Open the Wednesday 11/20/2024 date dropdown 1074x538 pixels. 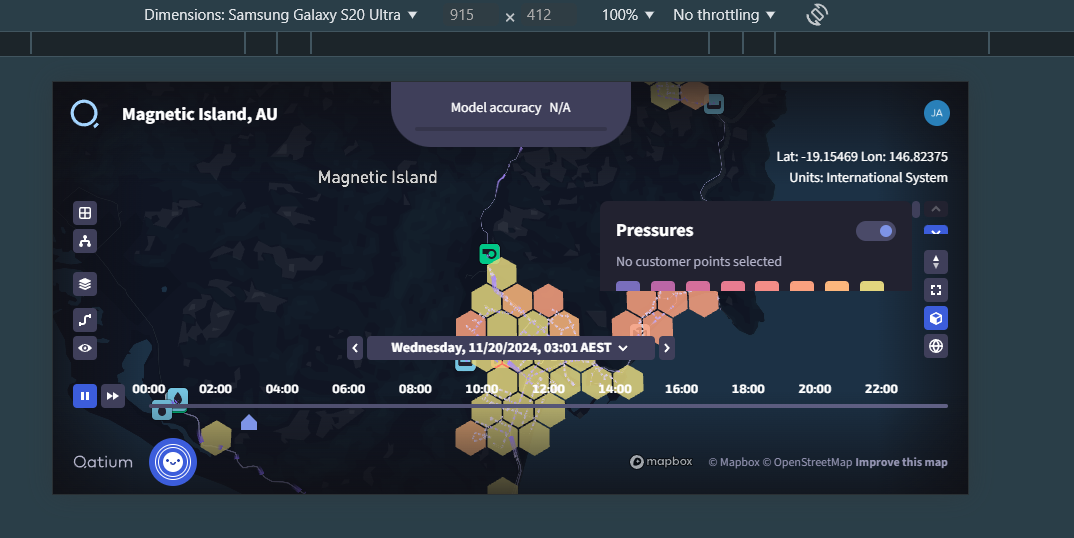point(510,347)
